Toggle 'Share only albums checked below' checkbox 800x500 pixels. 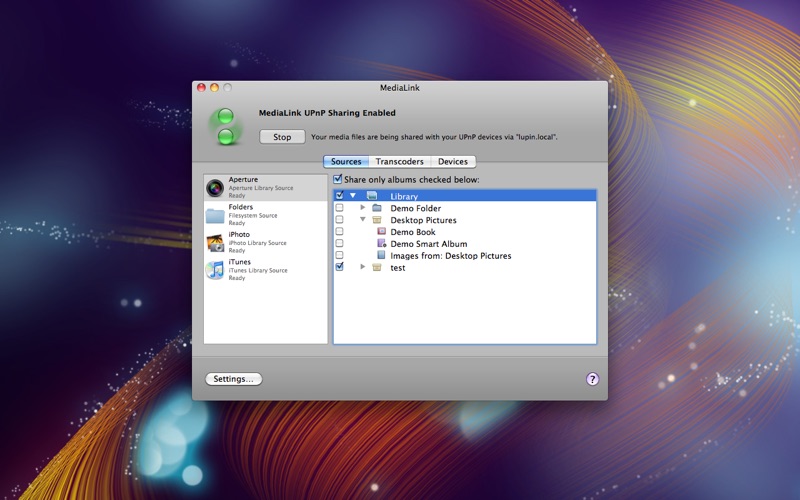point(338,179)
